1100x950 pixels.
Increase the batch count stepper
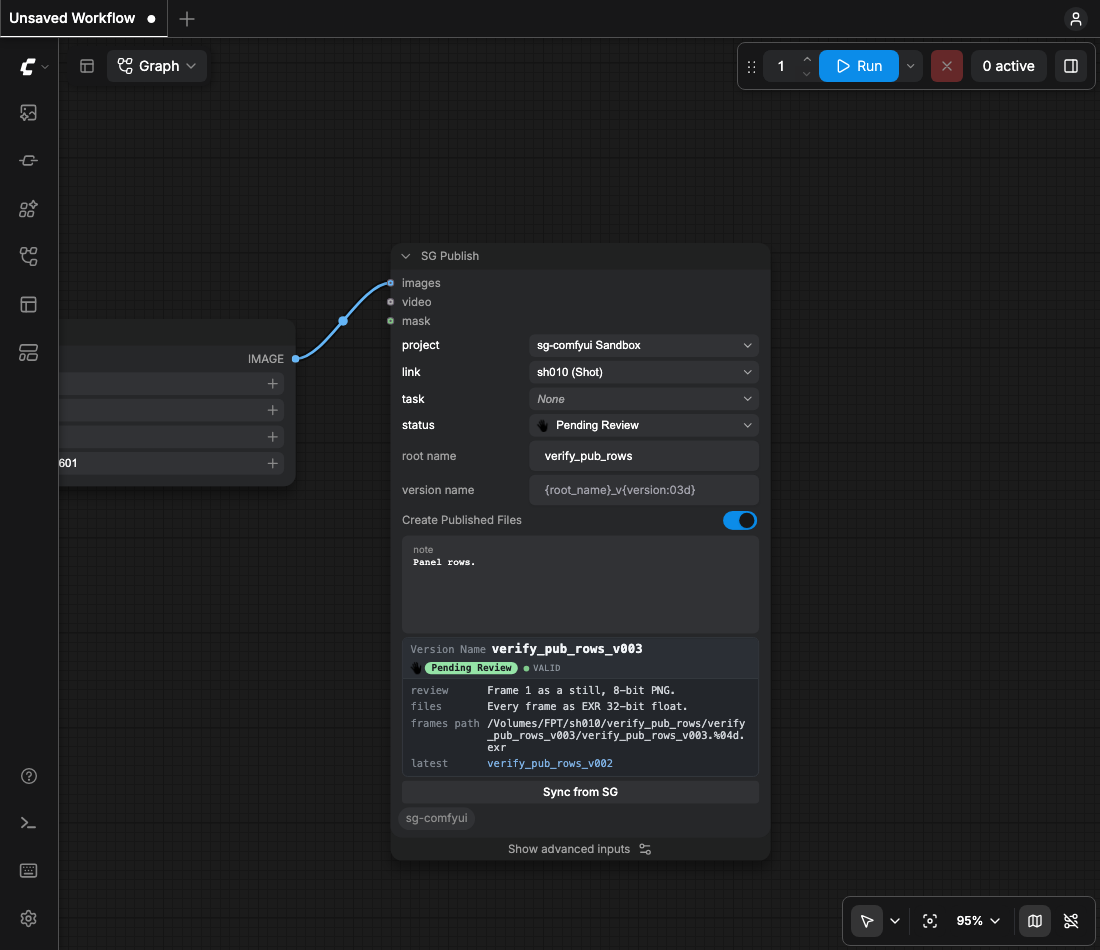point(807,59)
